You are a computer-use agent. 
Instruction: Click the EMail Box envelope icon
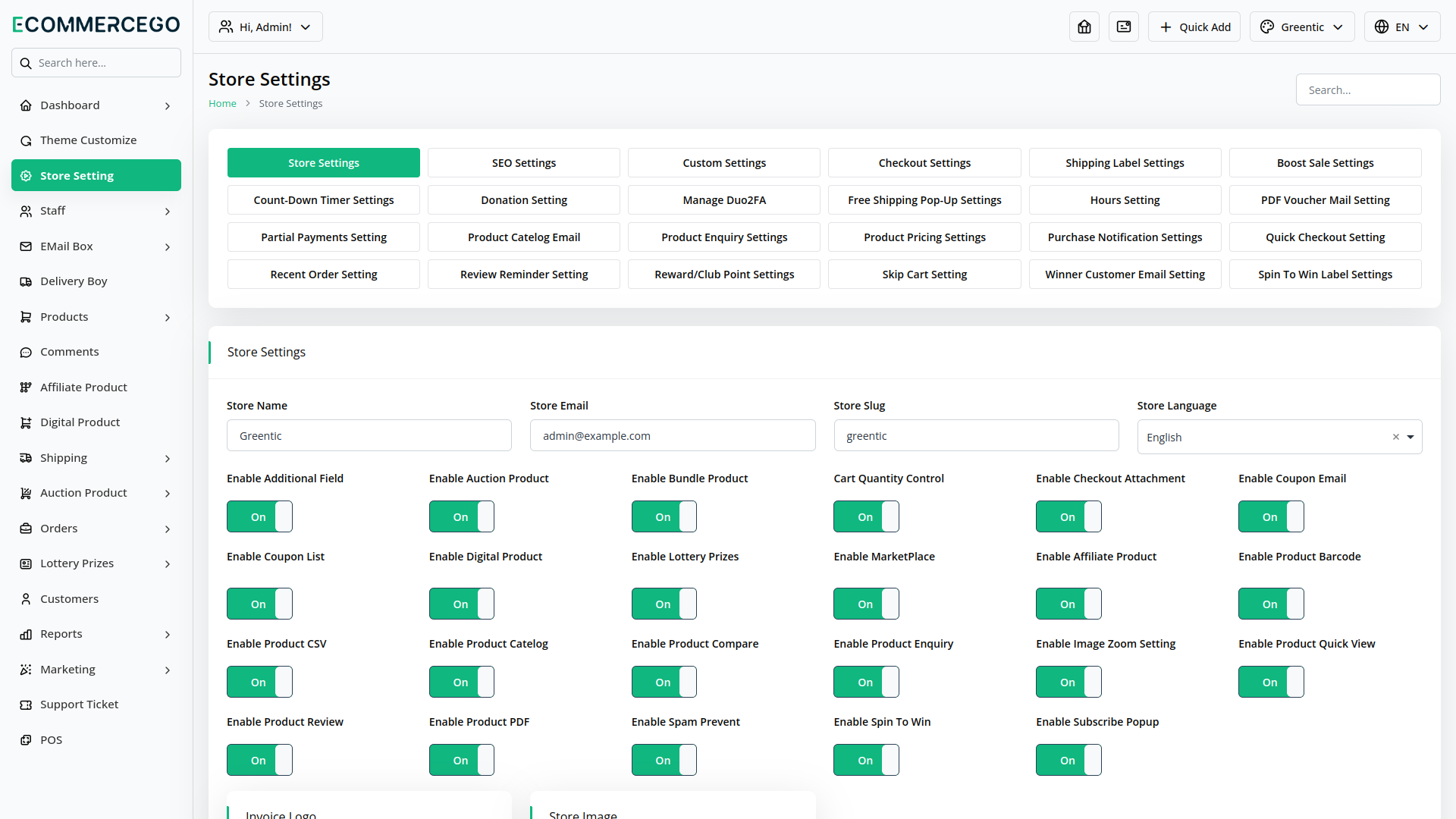pyautogui.click(x=26, y=246)
